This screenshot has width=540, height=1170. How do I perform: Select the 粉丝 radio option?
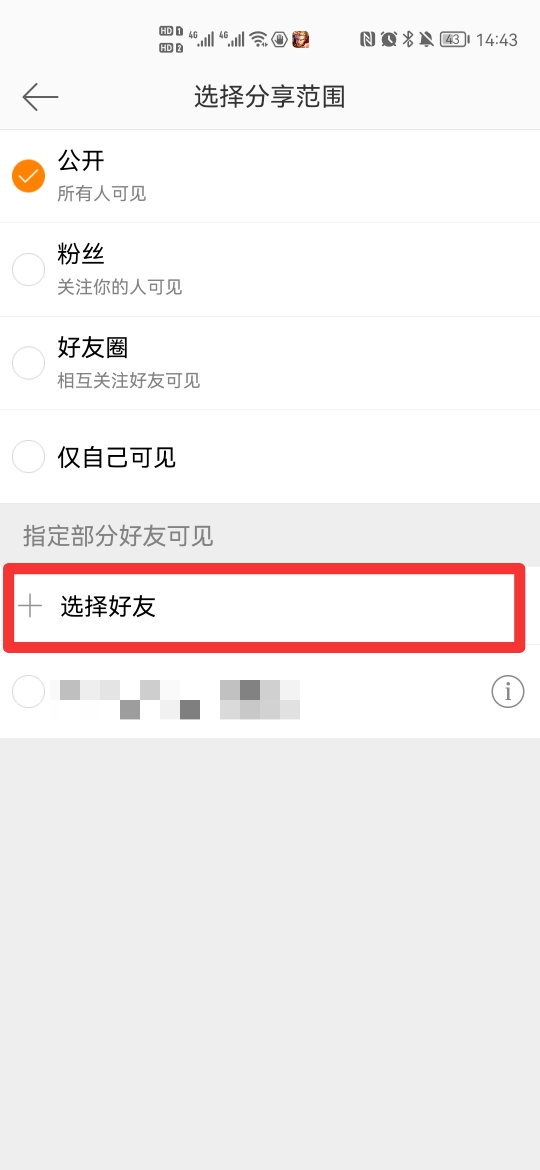28,269
